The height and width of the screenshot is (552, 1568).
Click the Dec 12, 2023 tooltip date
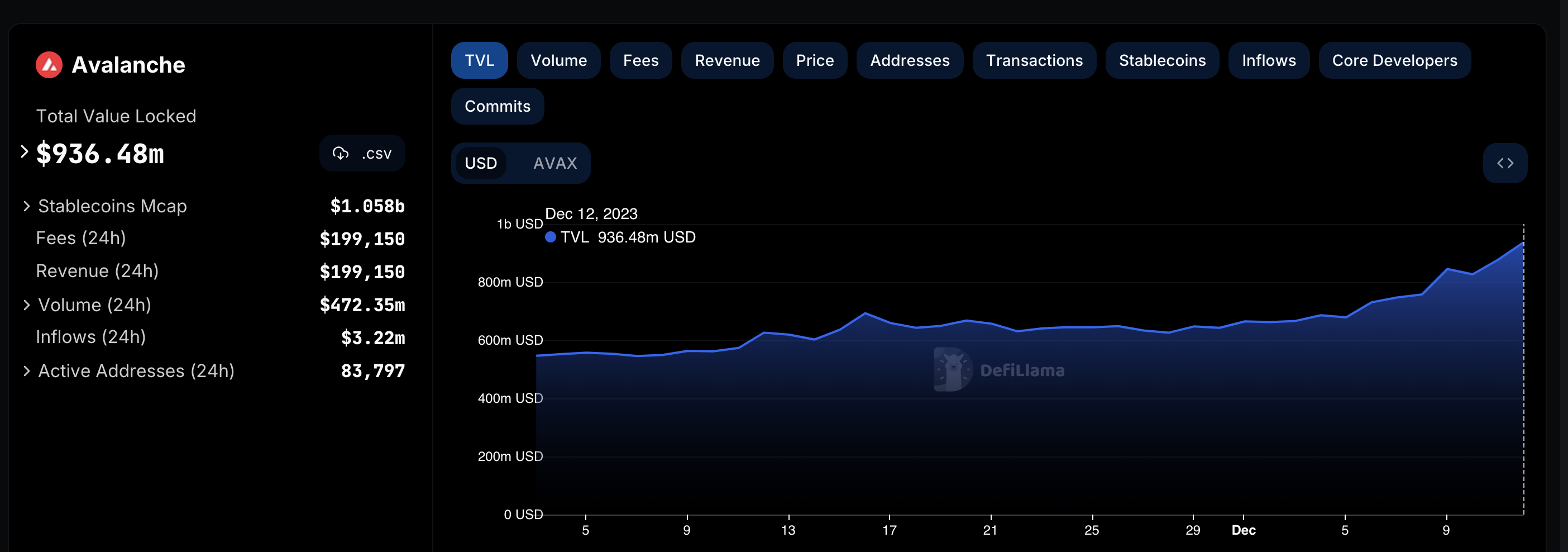click(x=591, y=214)
